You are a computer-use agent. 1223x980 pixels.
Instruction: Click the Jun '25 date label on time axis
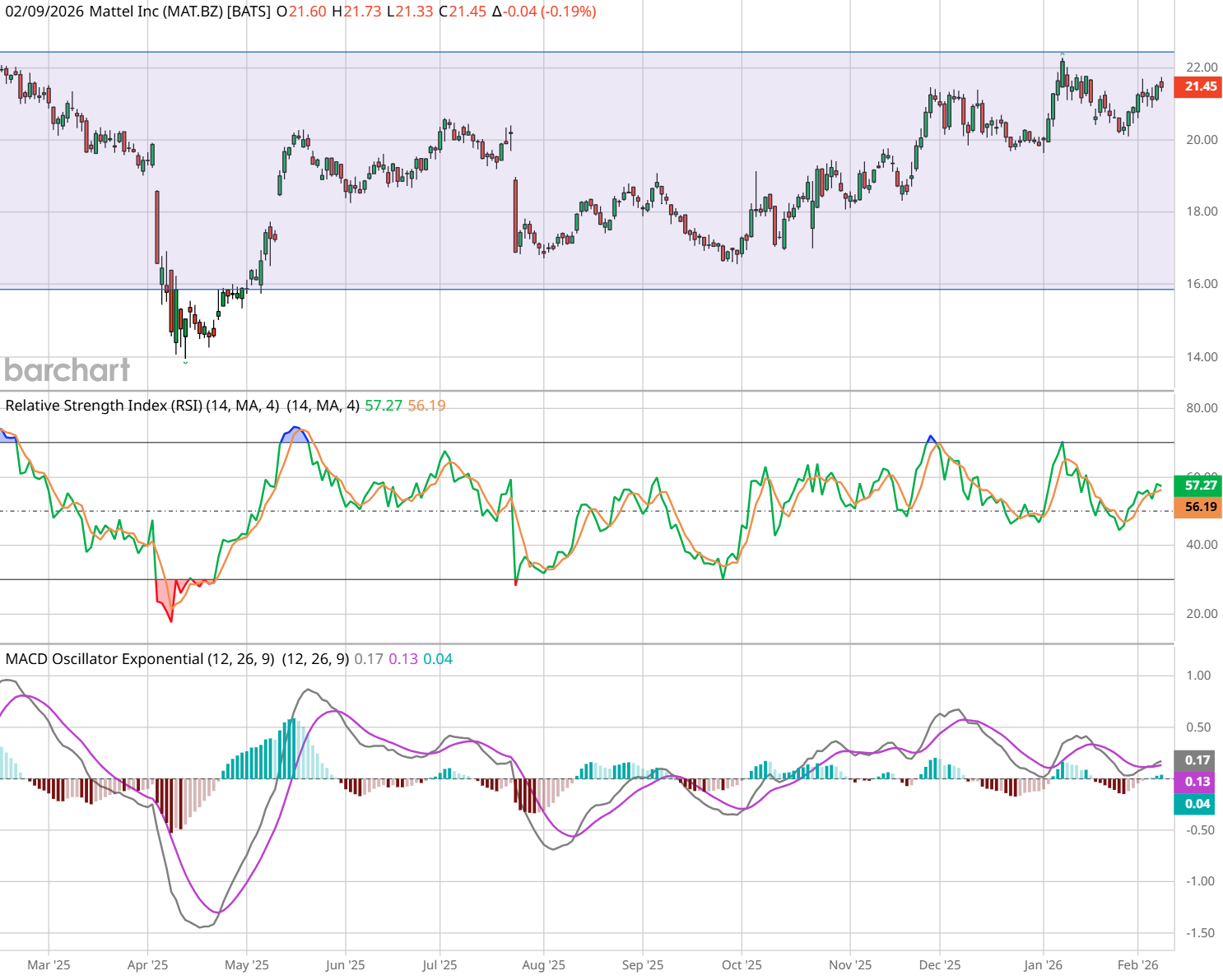point(345,965)
